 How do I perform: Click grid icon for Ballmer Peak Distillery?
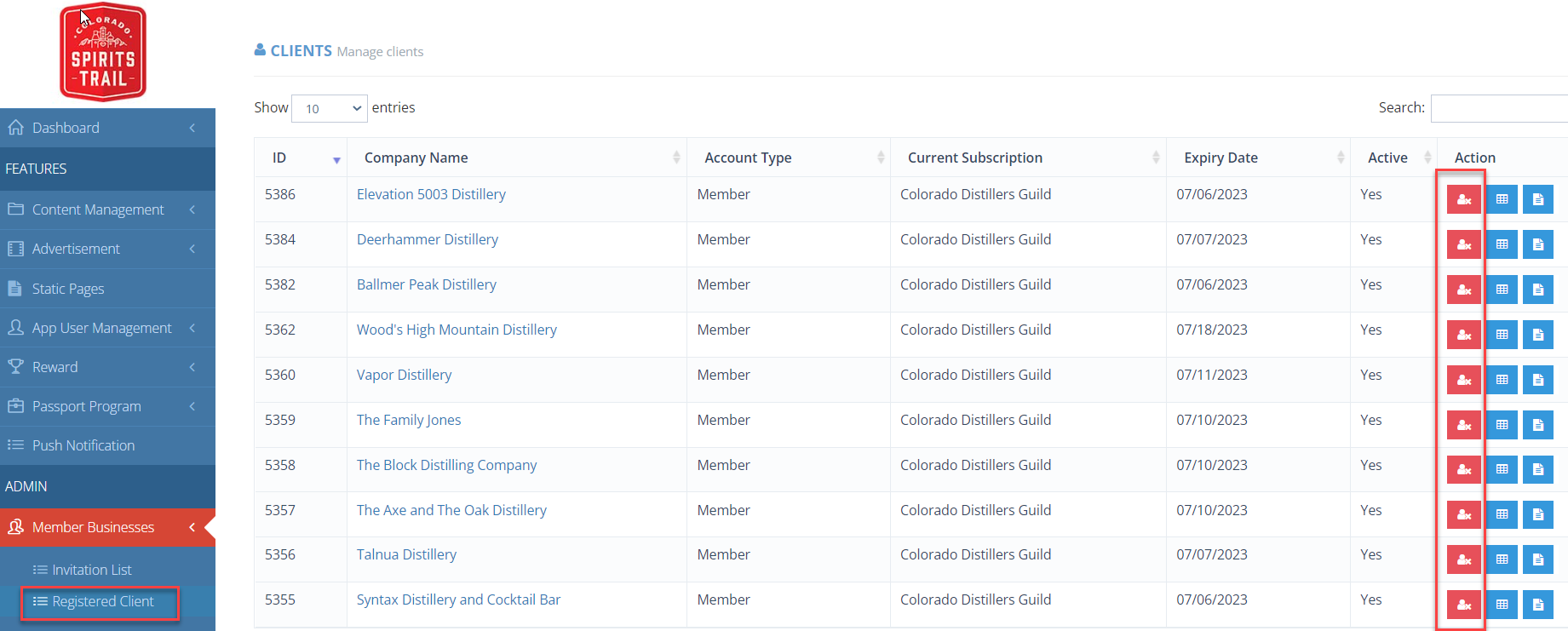point(1502,290)
